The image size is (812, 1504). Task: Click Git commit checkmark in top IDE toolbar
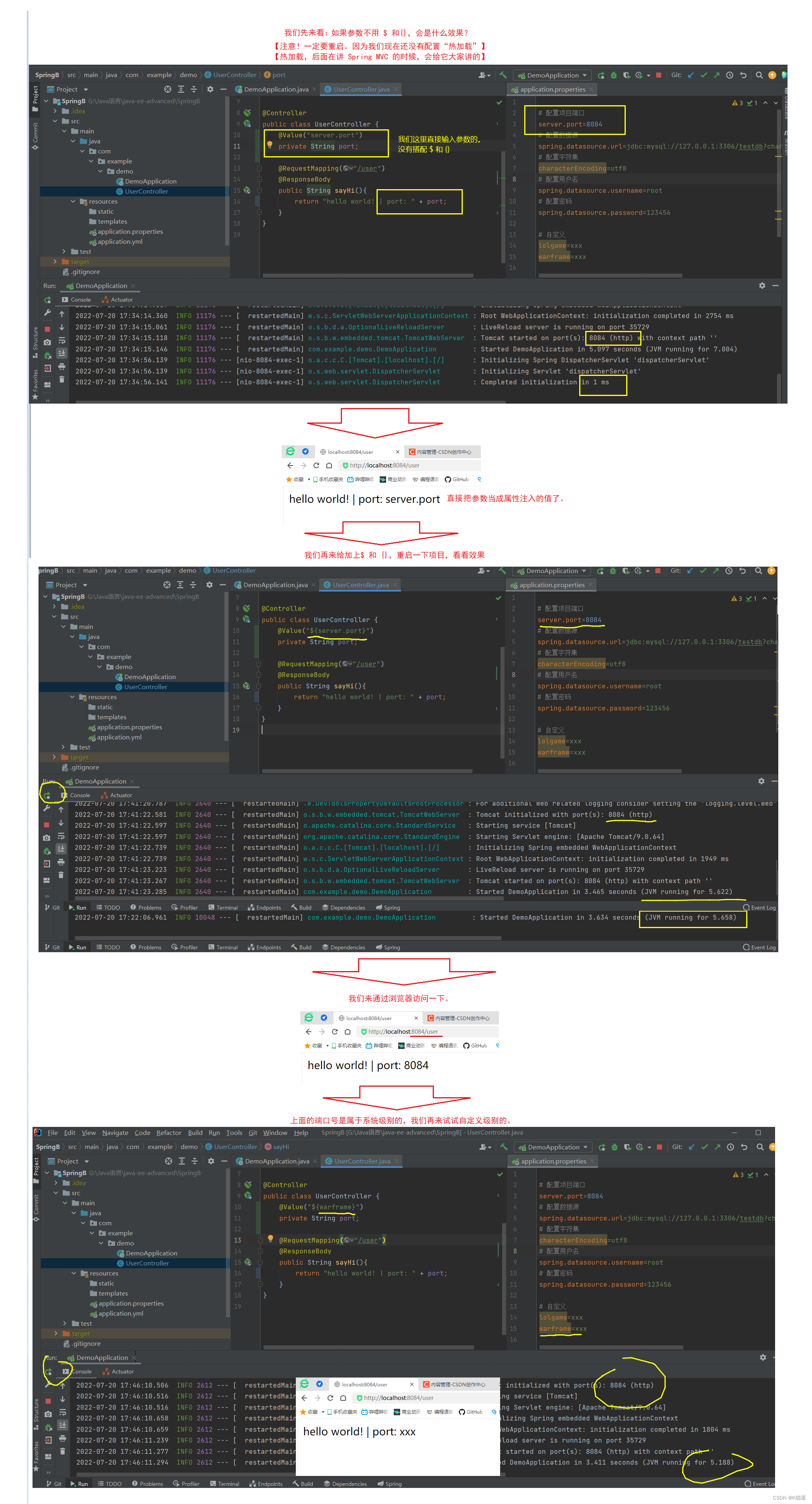(704, 75)
